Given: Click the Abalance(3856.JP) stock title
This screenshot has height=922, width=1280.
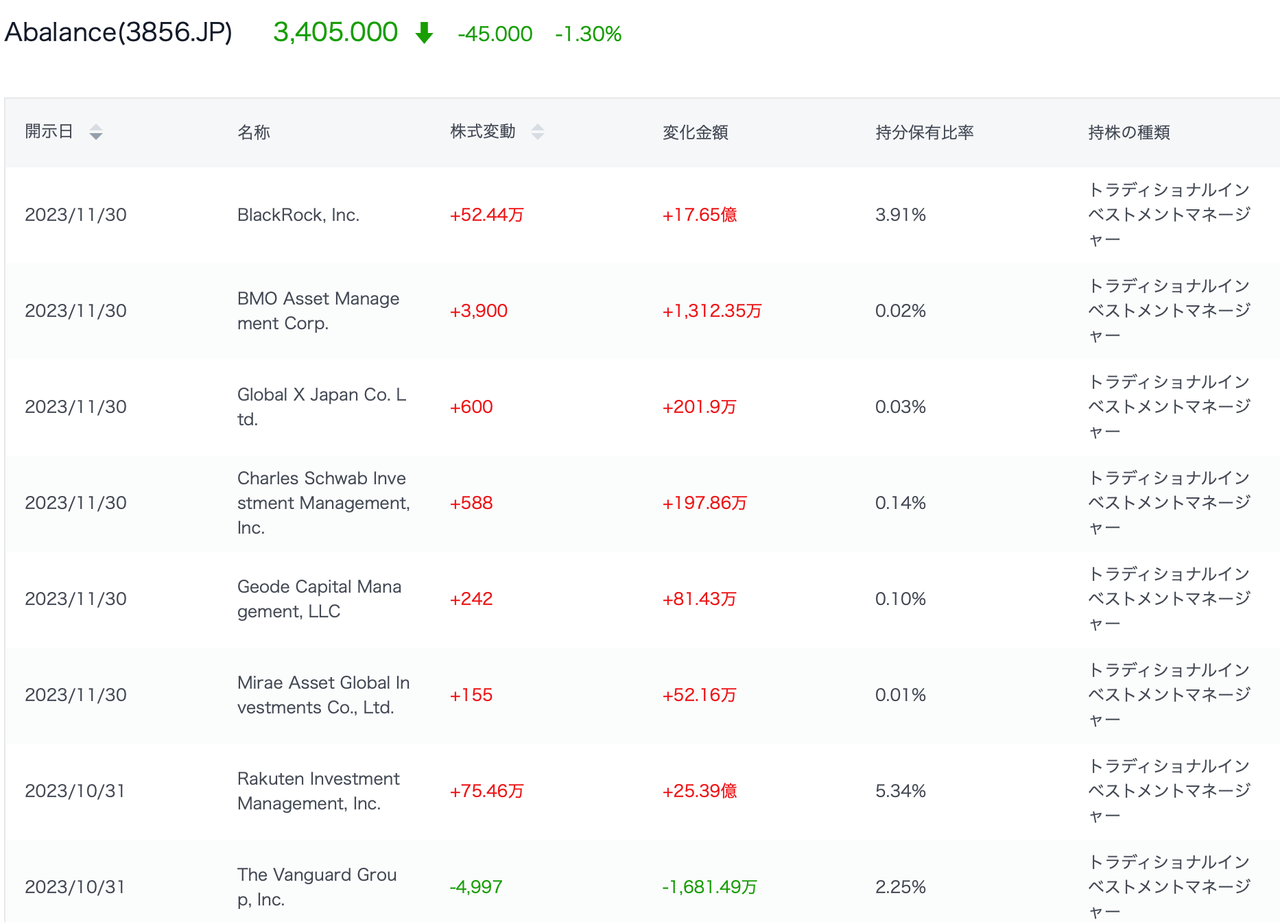Looking at the screenshot, I should [118, 33].
